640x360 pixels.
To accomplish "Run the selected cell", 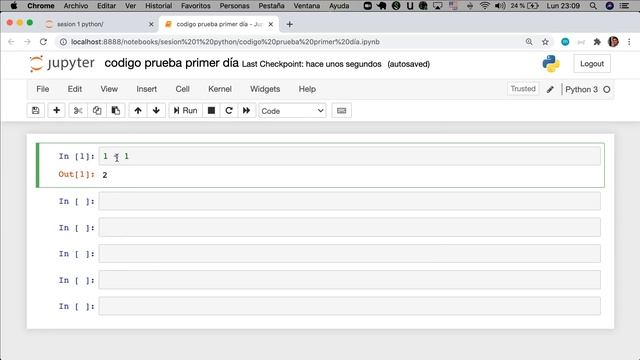I will [x=186, y=111].
